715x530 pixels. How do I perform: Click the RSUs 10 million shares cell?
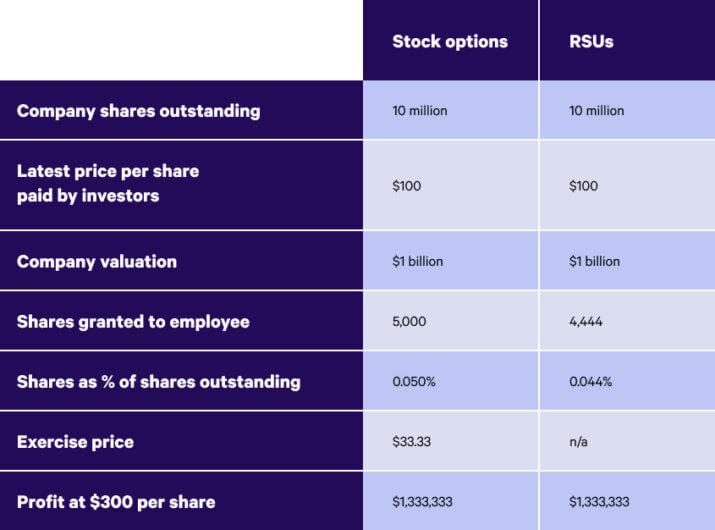(x=597, y=111)
